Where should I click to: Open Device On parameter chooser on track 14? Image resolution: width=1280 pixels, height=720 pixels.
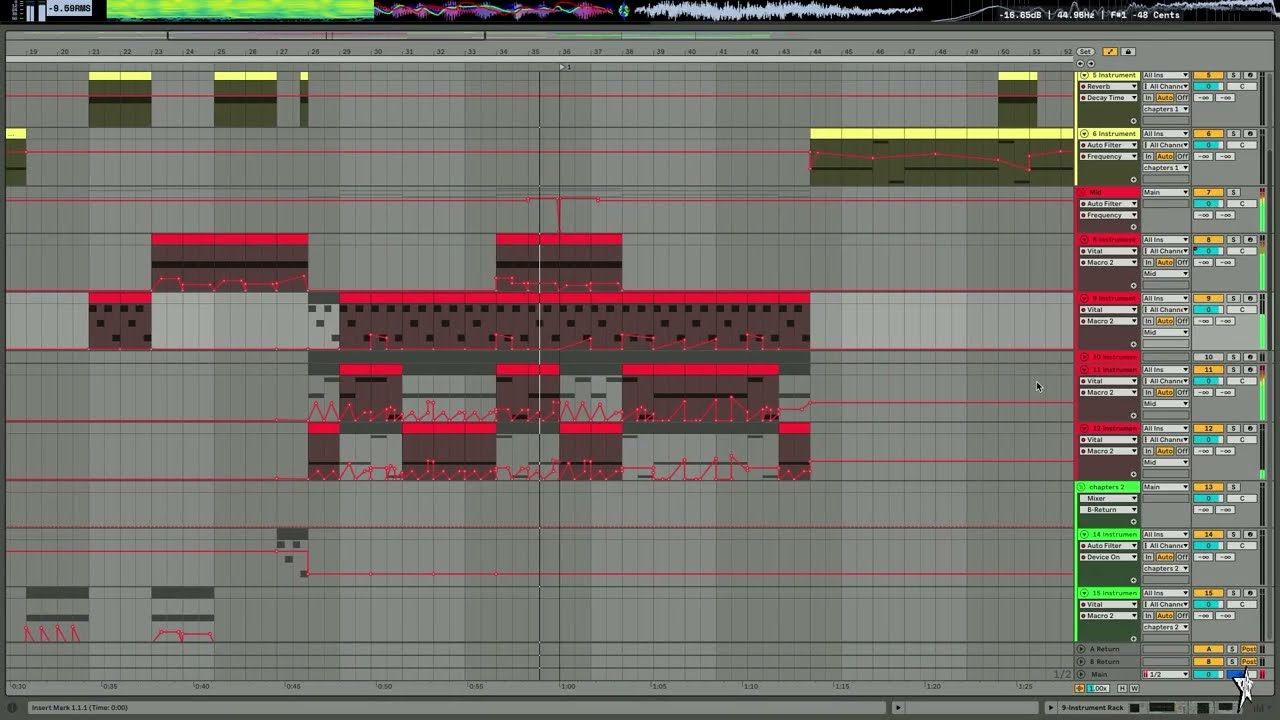[x=1108, y=557]
